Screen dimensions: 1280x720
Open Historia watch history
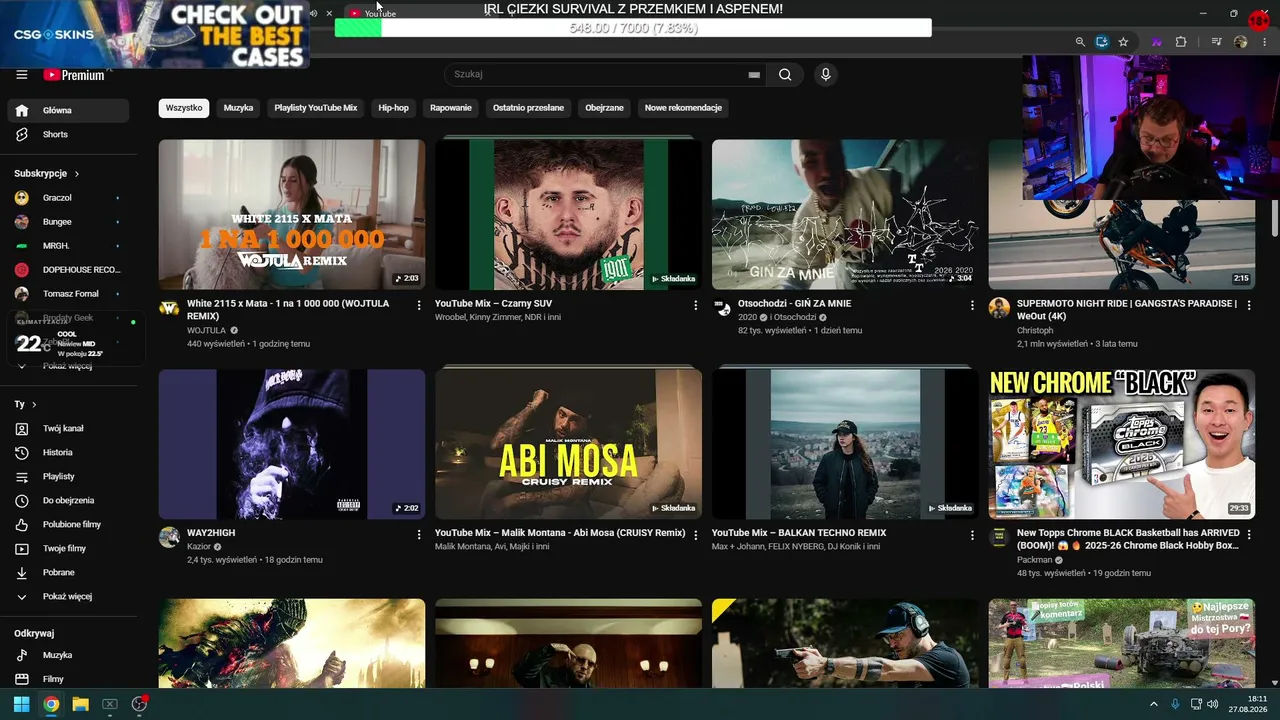click(x=68, y=452)
